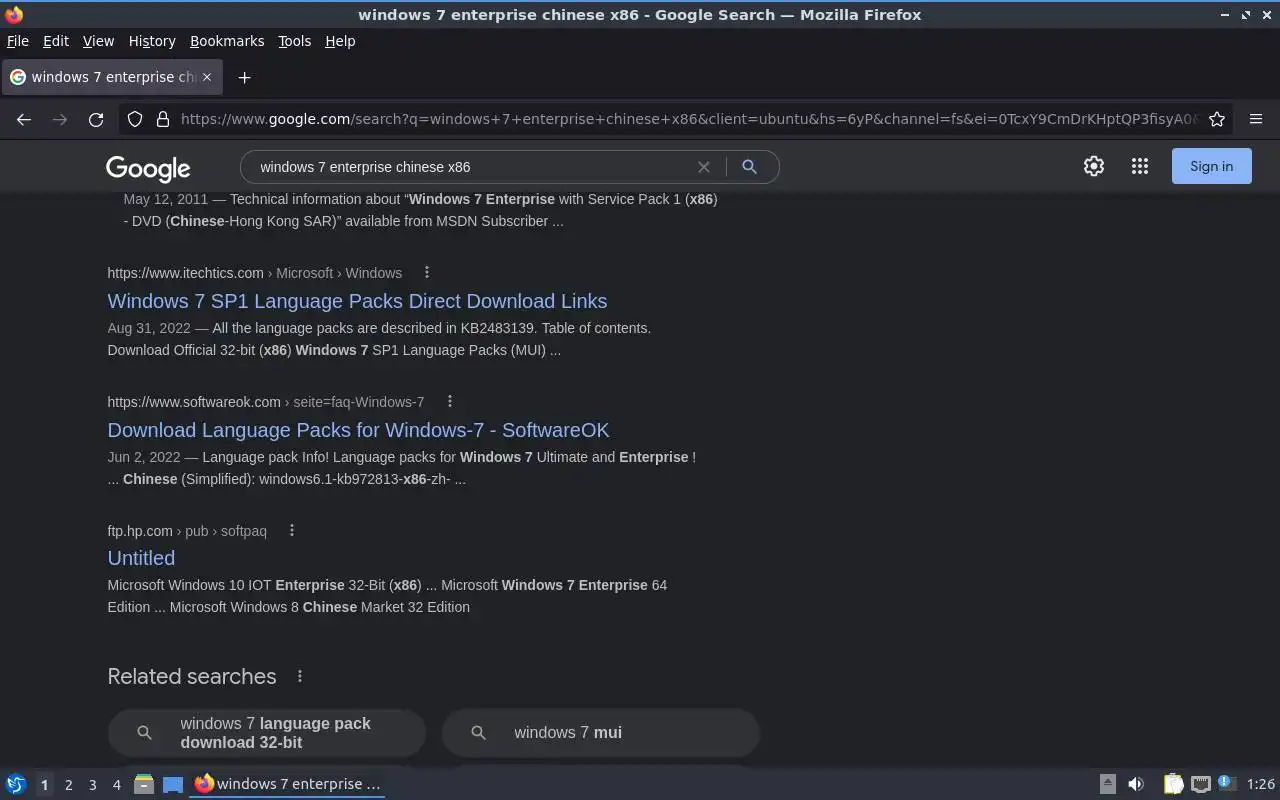1280x800 pixels.
Task: Click the Related searches heading
Action: click(192, 676)
